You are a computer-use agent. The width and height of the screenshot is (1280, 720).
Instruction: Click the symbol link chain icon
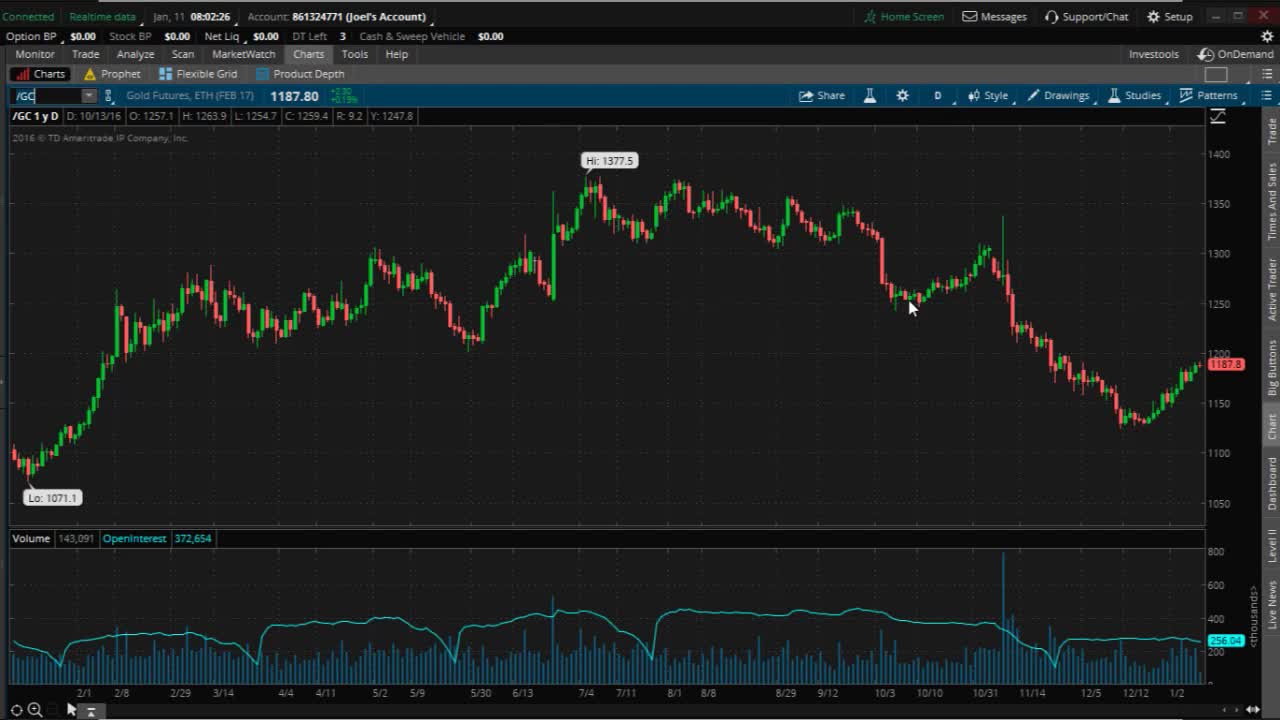[x=109, y=96]
